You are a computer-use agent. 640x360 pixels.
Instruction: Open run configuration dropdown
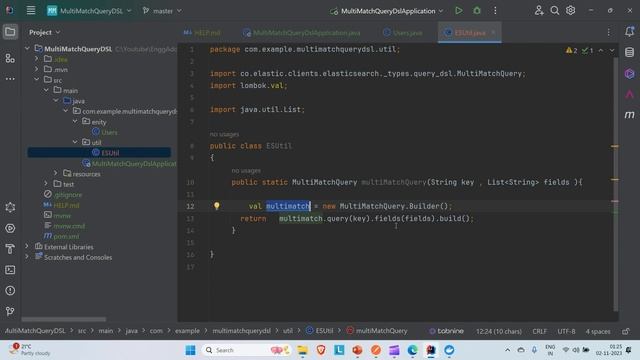(x=387, y=11)
